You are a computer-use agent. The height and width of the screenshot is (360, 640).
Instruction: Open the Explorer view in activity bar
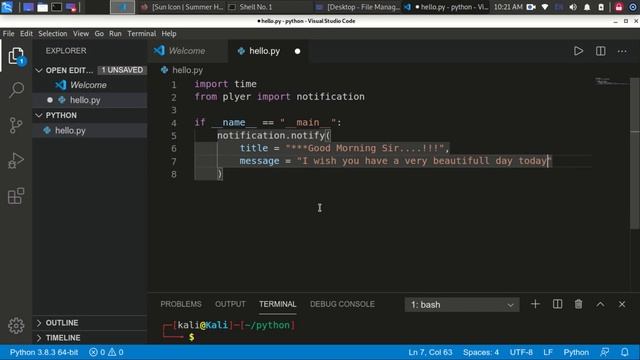coord(16,56)
